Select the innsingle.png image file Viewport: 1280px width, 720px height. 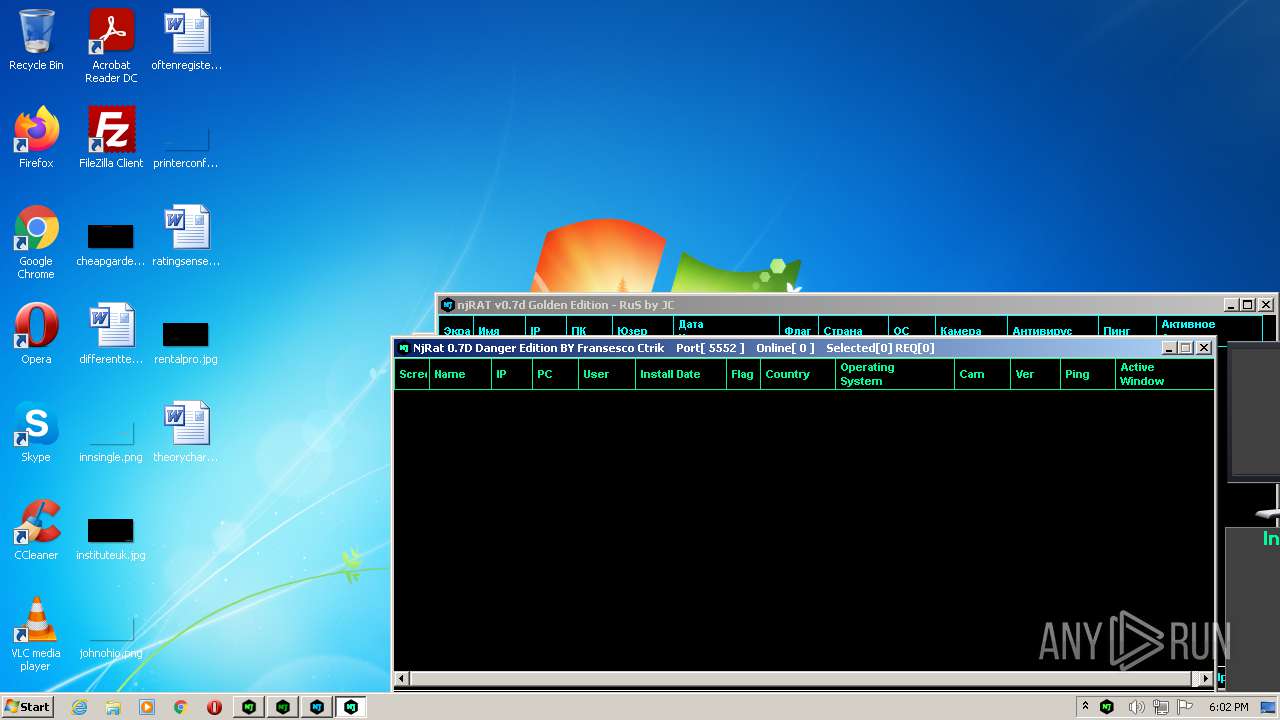tap(111, 438)
